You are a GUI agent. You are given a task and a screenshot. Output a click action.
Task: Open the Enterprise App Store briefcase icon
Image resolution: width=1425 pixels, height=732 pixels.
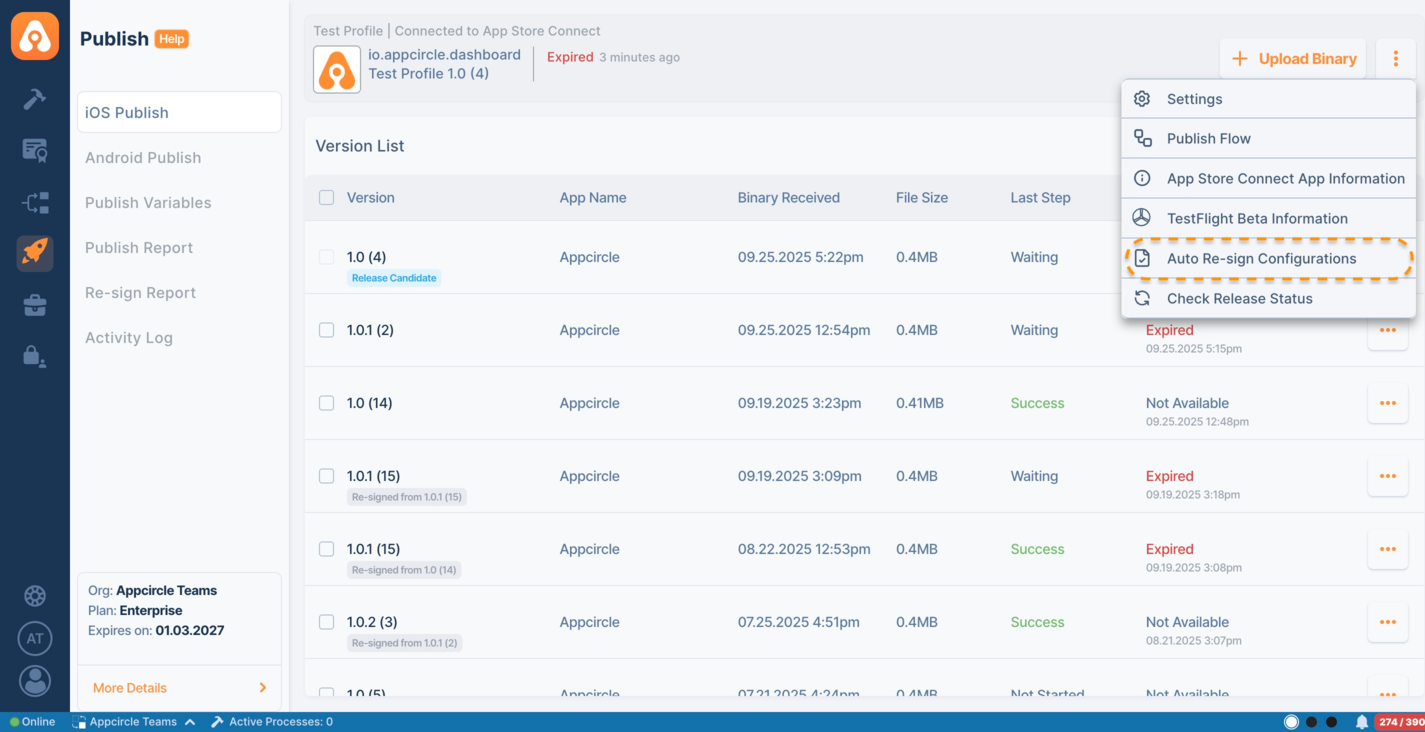coord(35,305)
